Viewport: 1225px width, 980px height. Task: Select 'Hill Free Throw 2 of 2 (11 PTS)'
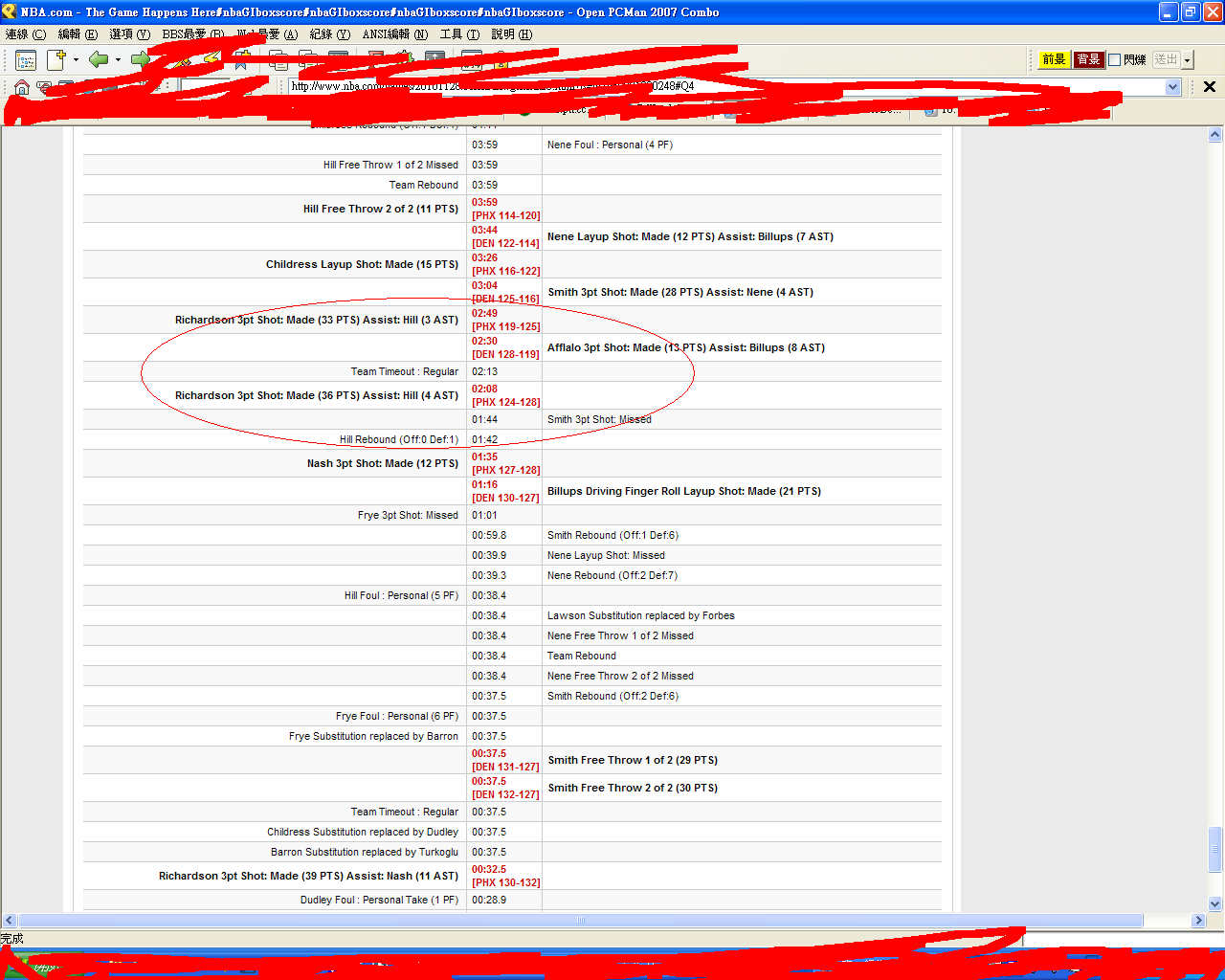[381, 209]
